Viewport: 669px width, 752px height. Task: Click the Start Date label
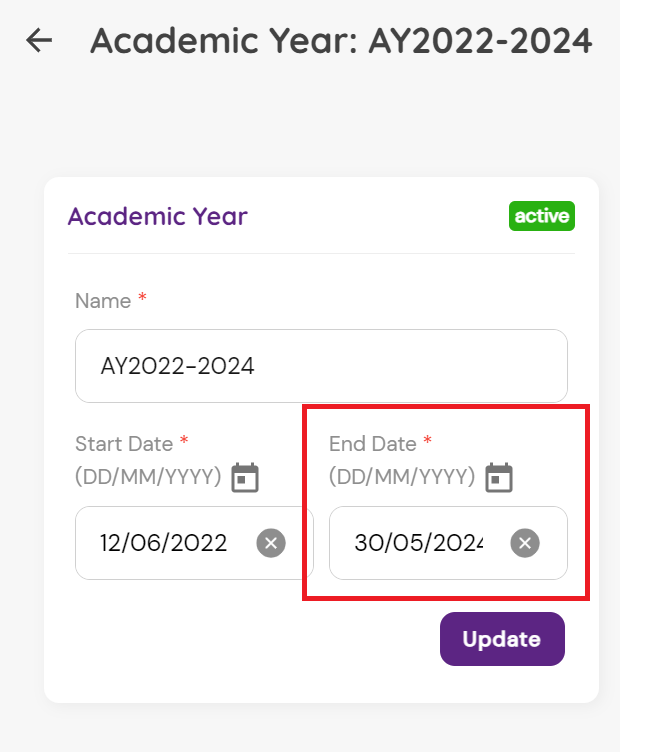(x=124, y=443)
